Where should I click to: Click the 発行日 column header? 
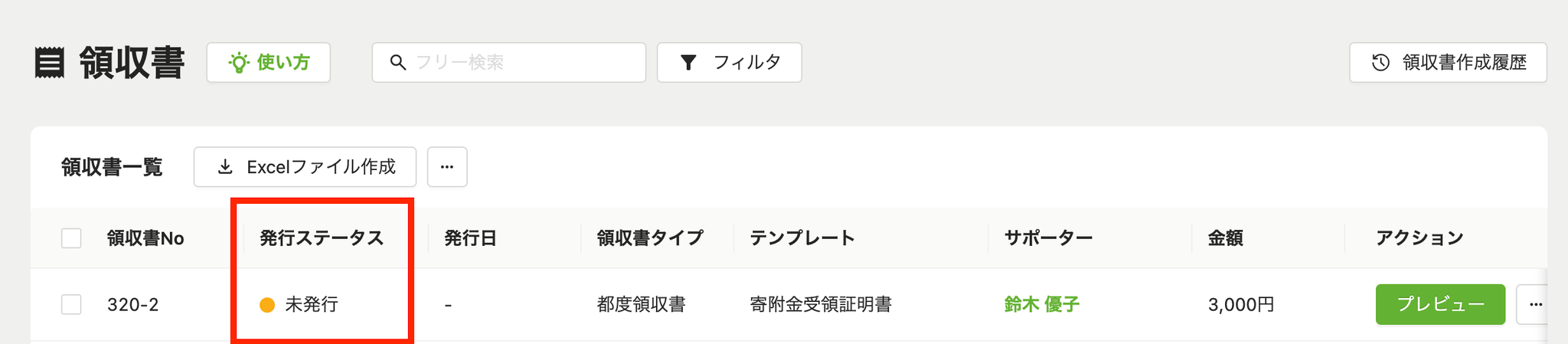[x=470, y=238]
